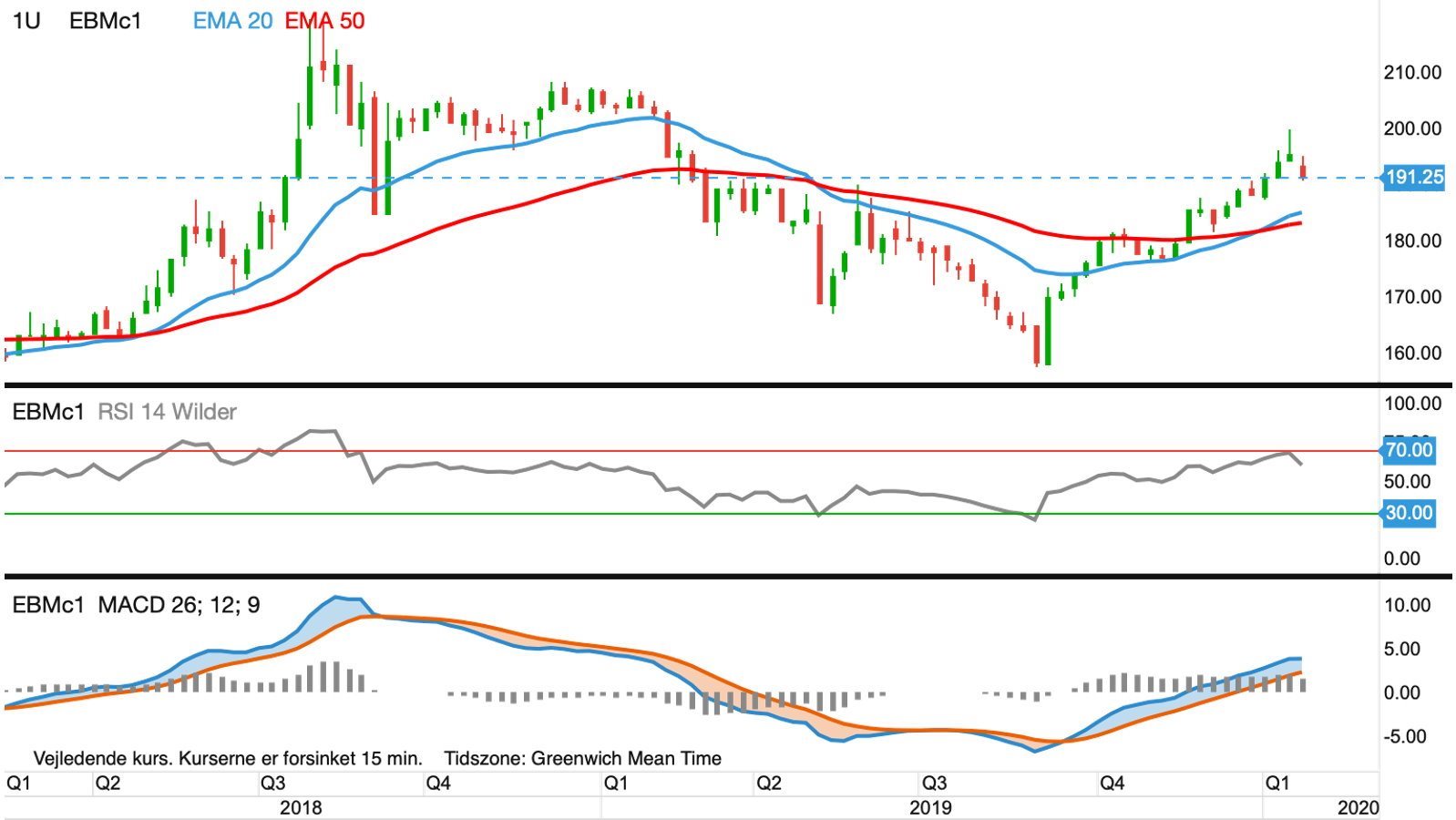
Task: Click the current price tag 191.25
Action: (x=1413, y=178)
